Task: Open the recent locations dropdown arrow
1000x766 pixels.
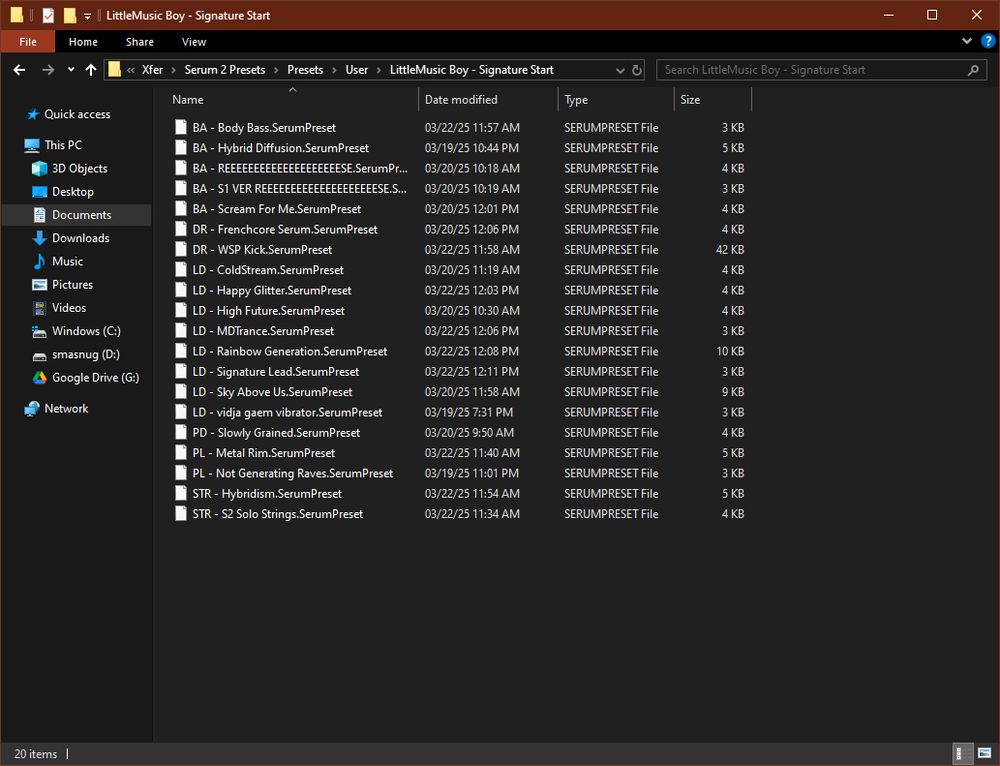Action: pos(71,70)
